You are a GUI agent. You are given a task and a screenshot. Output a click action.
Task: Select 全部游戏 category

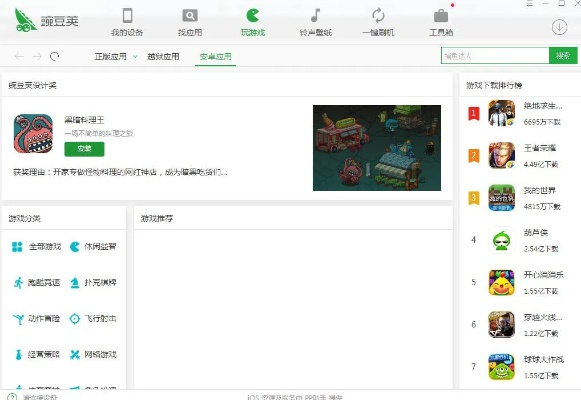(36, 247)
